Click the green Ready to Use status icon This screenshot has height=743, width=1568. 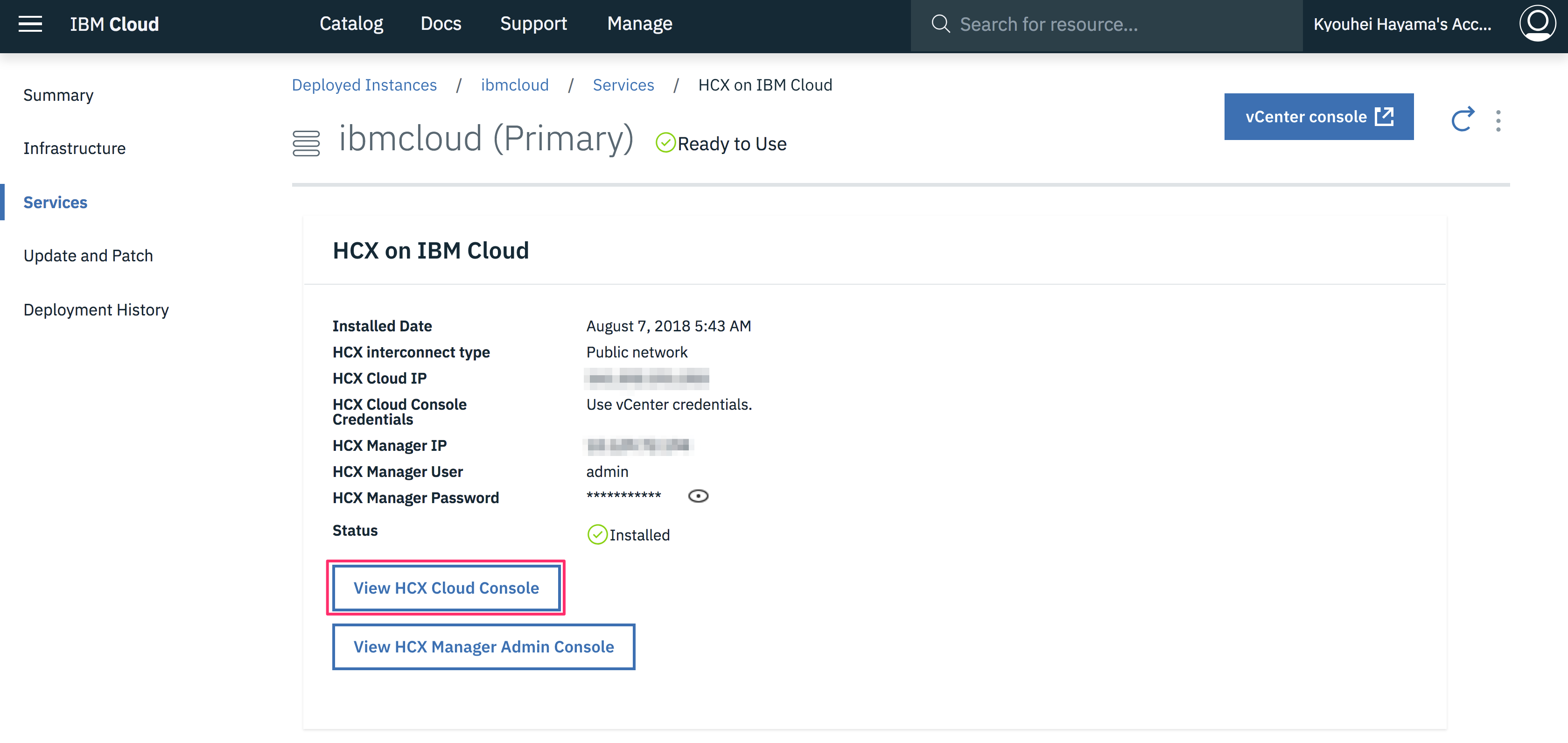click(665, 143)
